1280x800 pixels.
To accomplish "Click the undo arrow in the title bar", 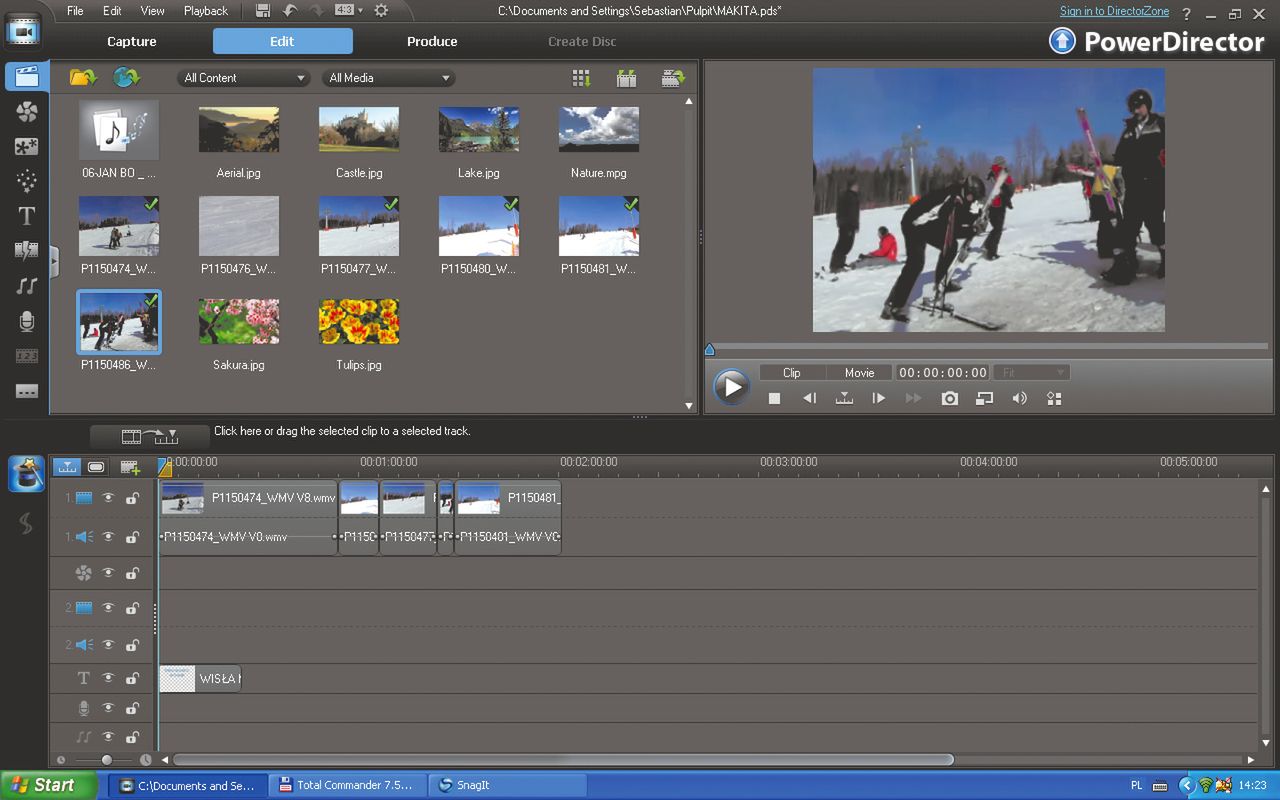I will tap(290, 11).
